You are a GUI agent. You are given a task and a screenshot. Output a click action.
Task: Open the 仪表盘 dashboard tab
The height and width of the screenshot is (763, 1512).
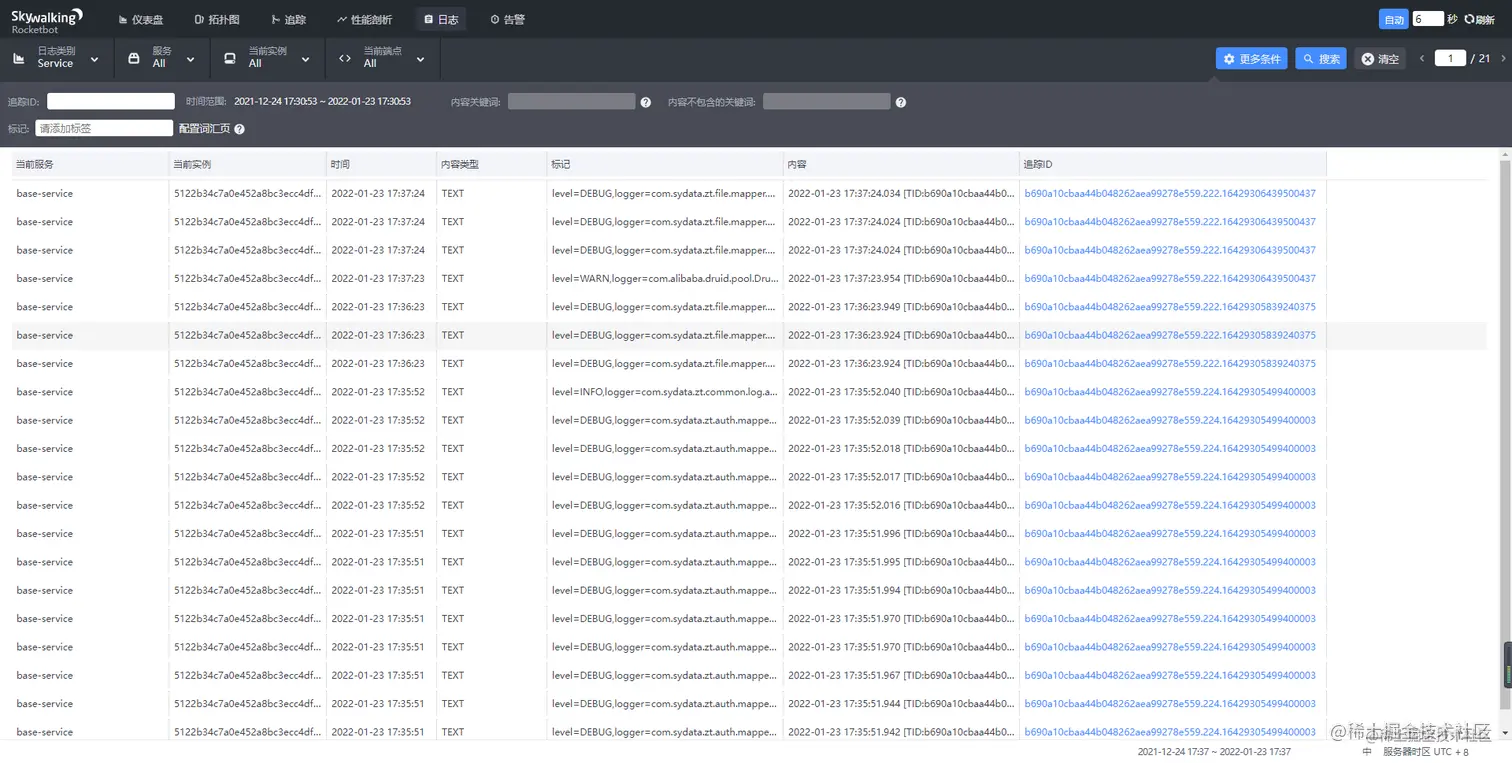tap(140, 19)
